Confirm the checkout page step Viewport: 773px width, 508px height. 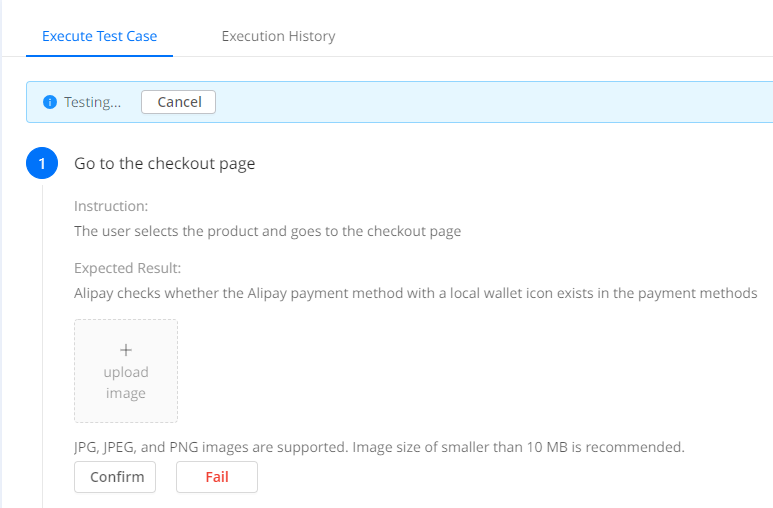[x=115, y=477]
